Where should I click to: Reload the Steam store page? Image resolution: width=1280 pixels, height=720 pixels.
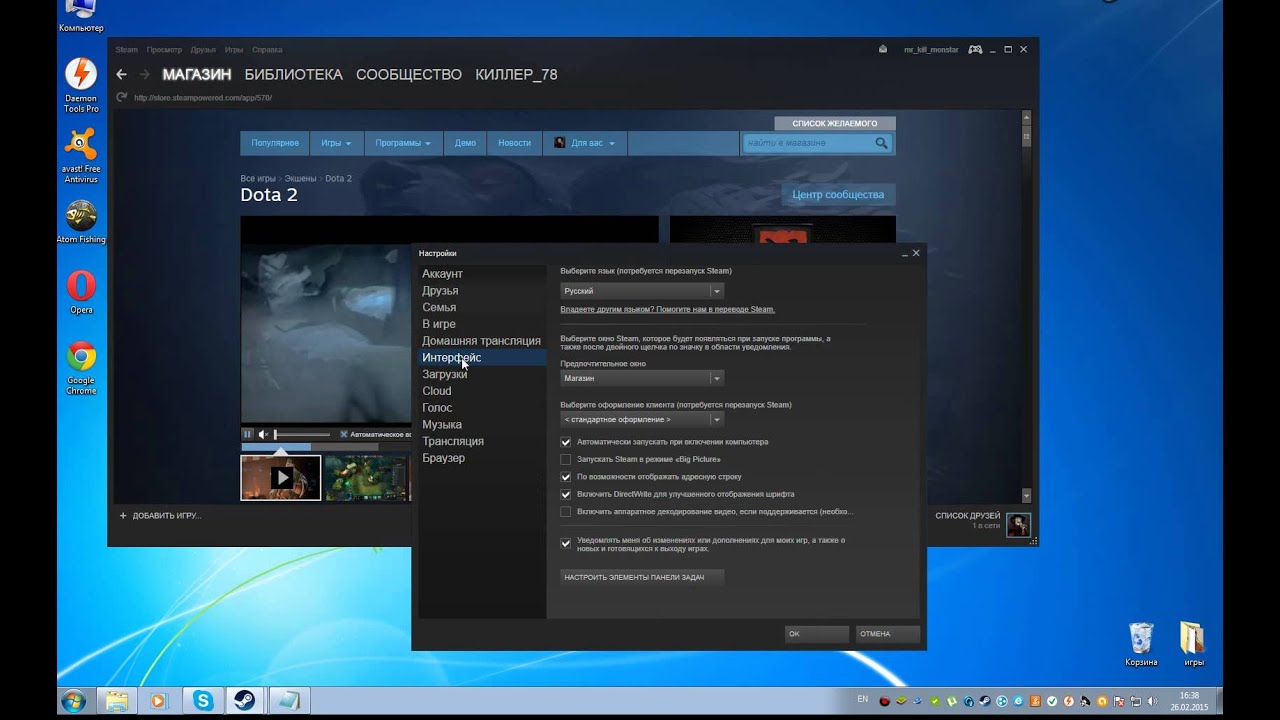(122, 97)
